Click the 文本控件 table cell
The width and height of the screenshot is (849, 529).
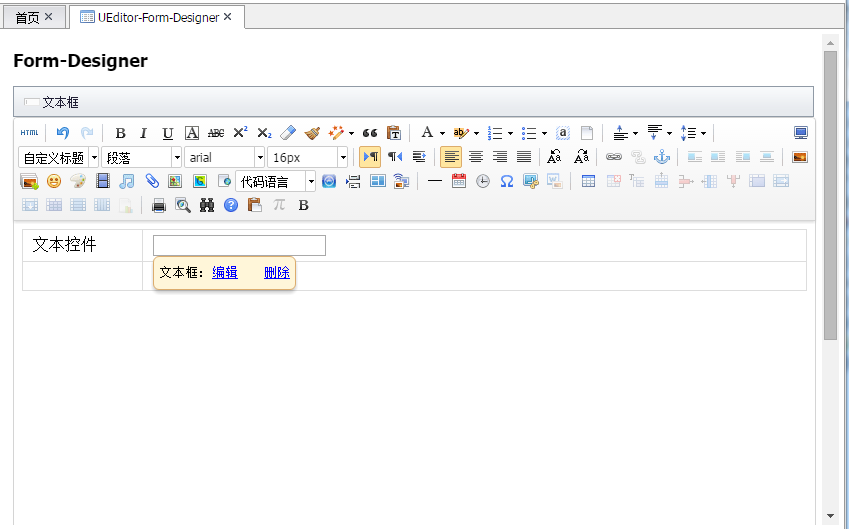82,245
